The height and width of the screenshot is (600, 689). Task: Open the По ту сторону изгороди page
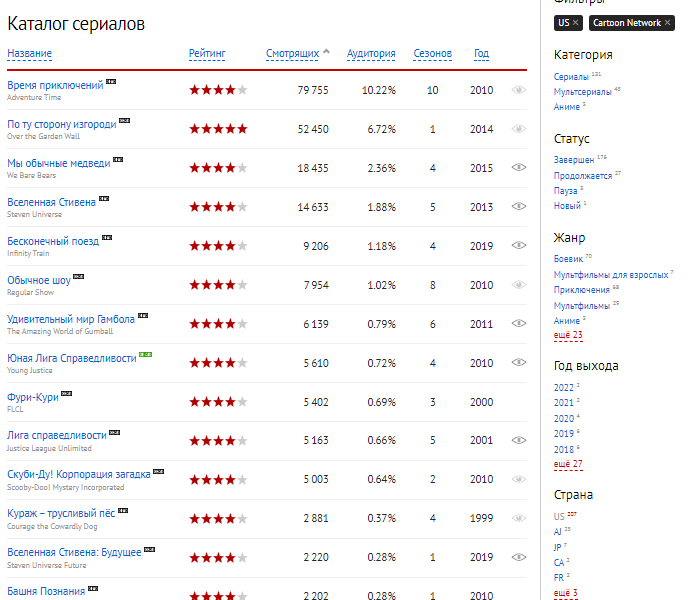point(62,124)
